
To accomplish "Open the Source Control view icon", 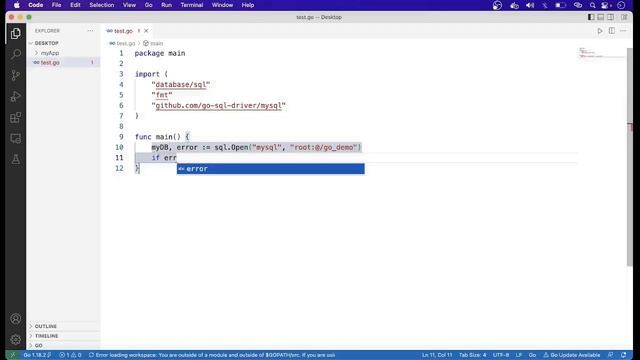I will pos(16,76).
